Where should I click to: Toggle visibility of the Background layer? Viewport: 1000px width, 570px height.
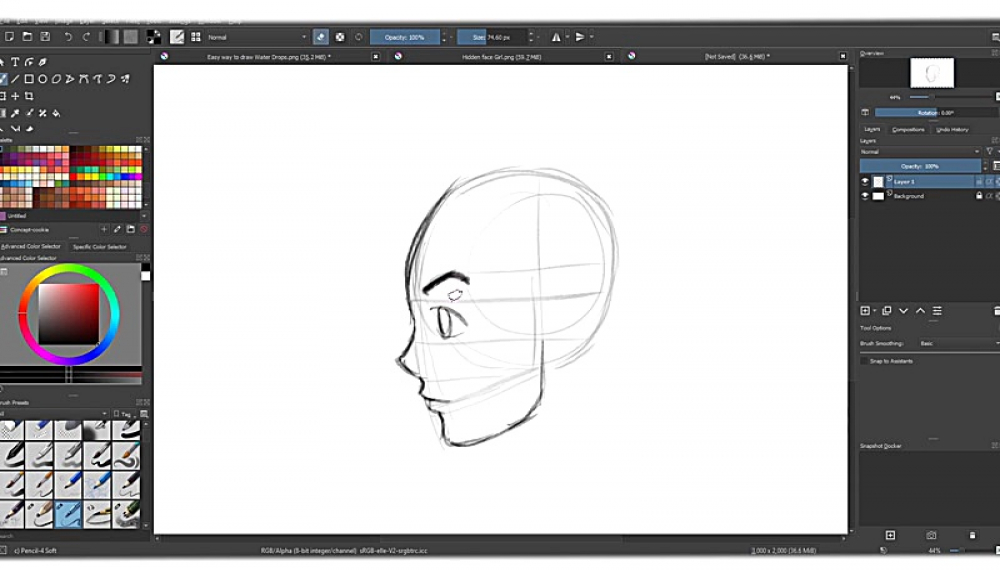point(866,196)
